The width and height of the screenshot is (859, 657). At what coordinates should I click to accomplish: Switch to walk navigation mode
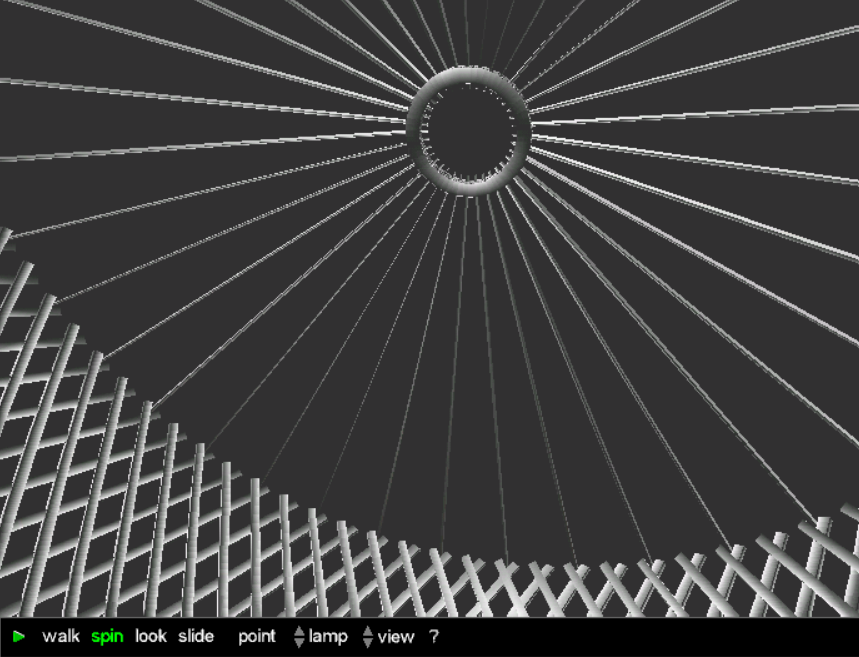(x=61, y=637)
